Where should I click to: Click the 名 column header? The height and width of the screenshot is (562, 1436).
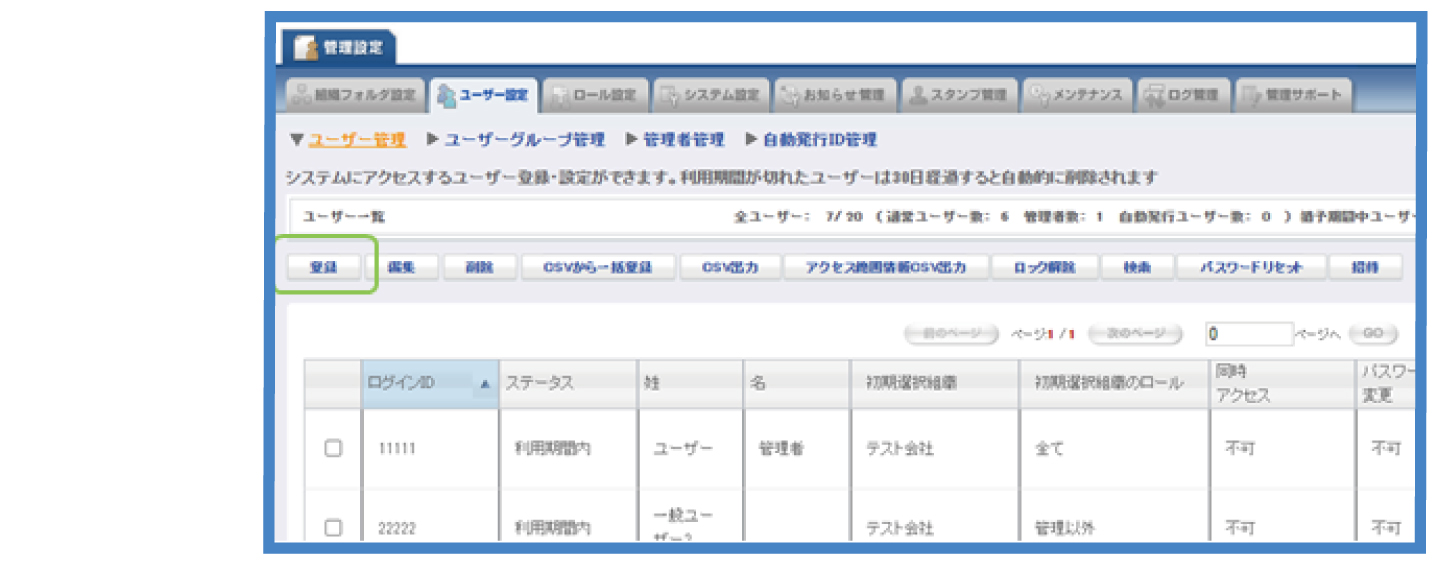coord(797,384)
